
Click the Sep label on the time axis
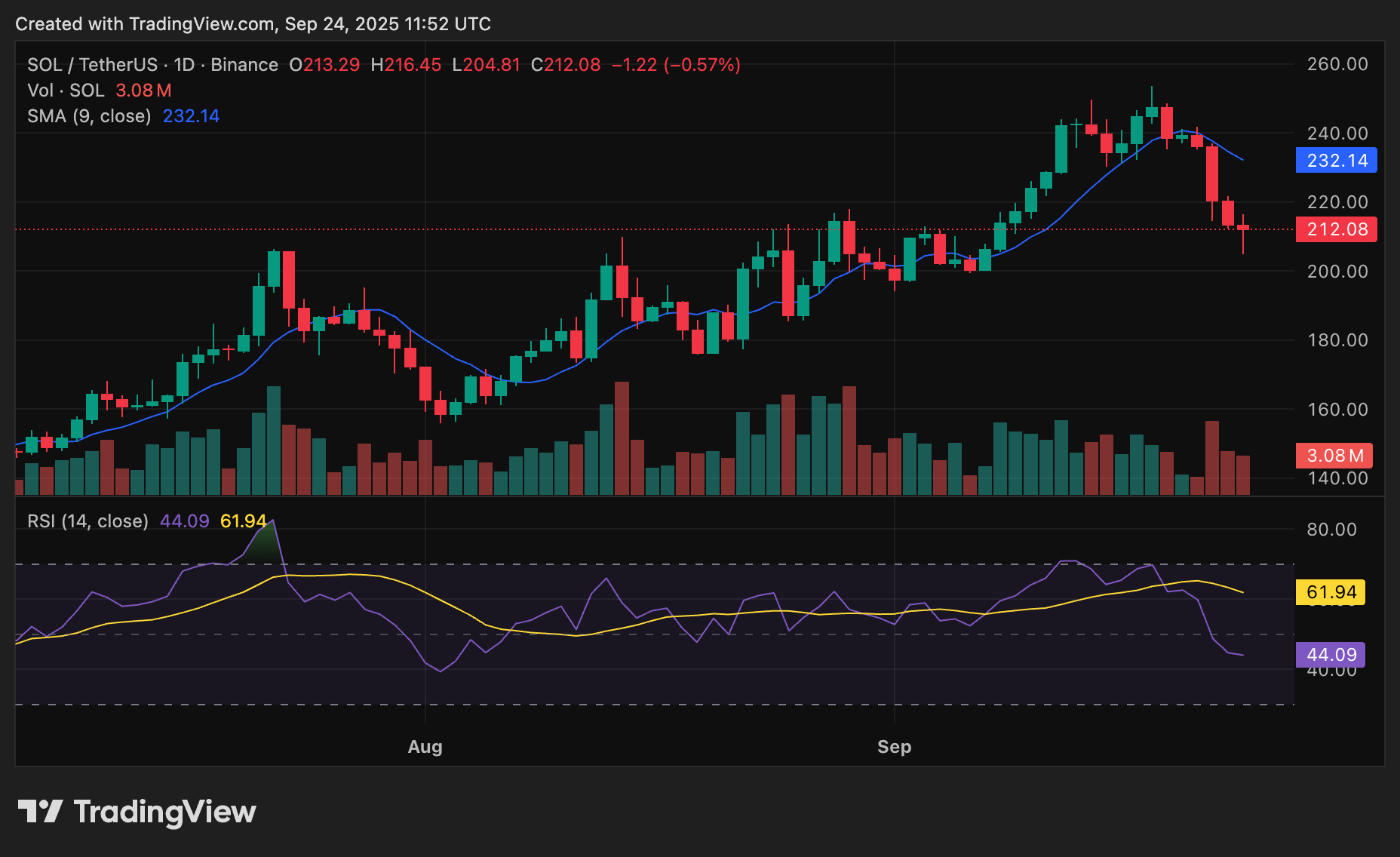tap(894, 746)
